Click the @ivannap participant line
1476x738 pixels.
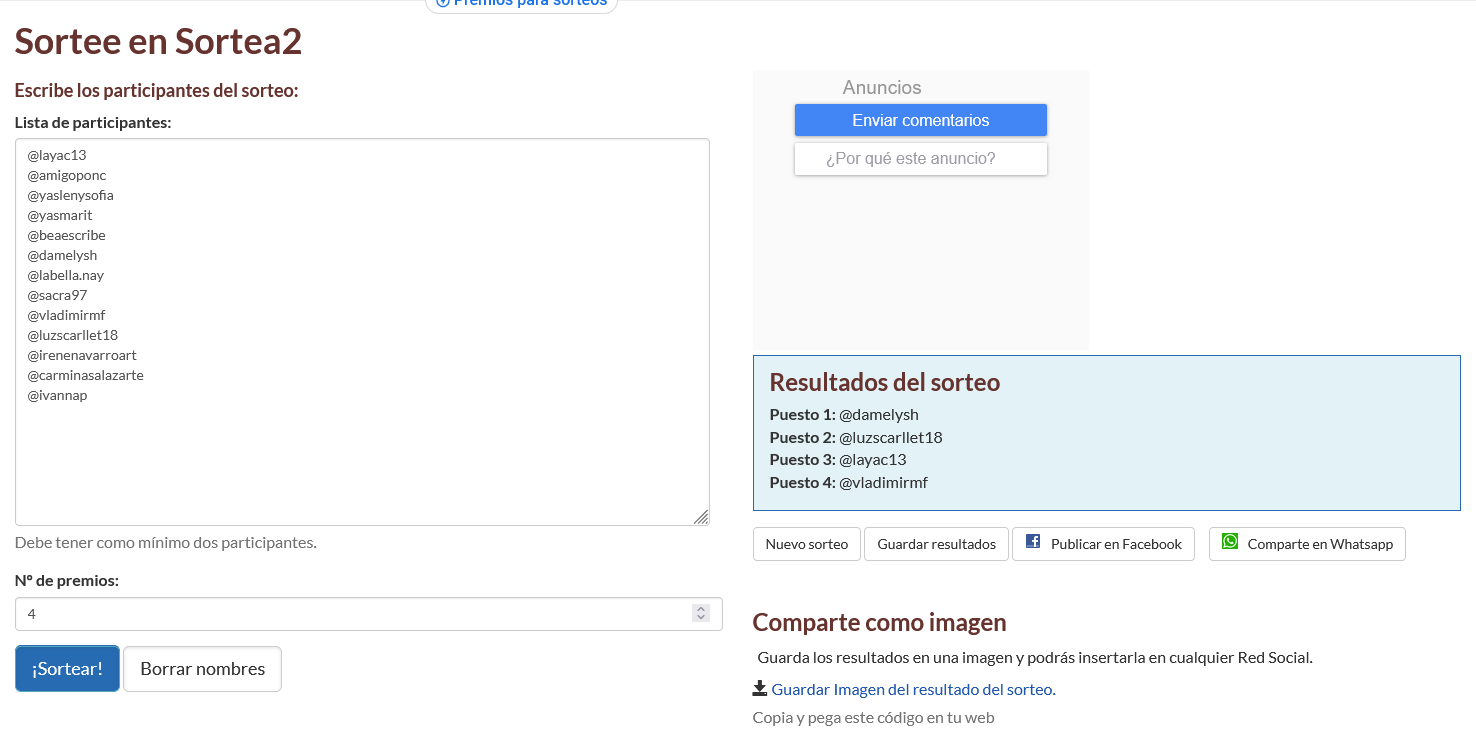[57, 395]
